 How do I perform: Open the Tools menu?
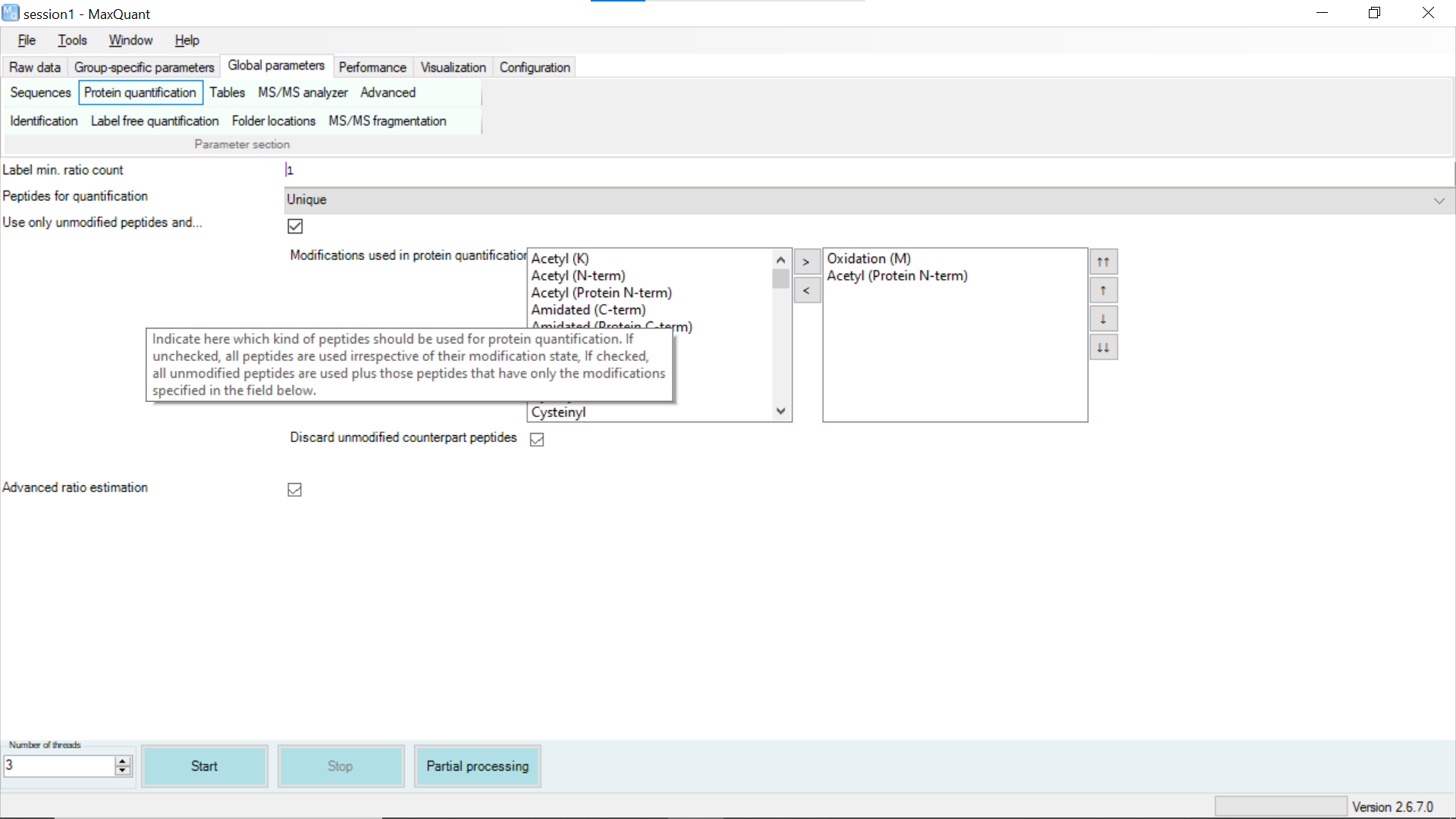pyautogui.click(x=72, y=40)
